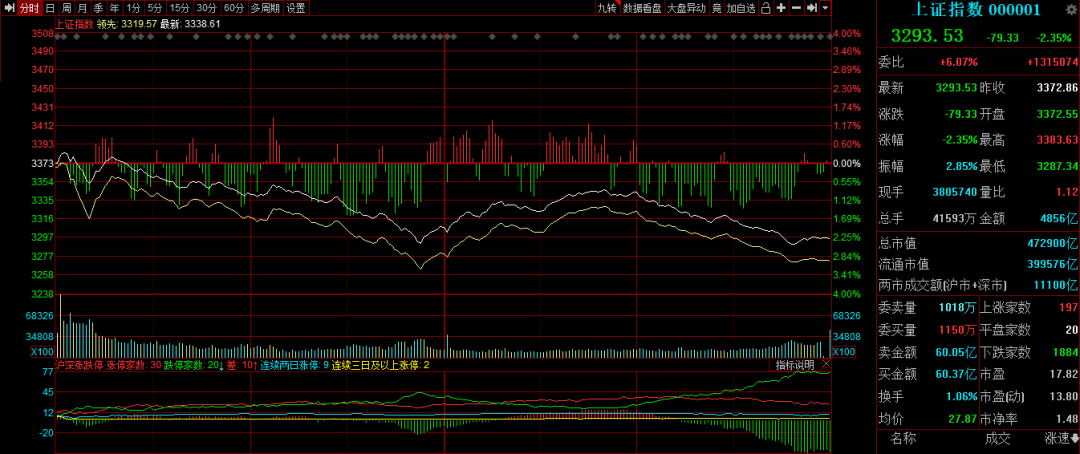Close the 沪深涨跌停 indicator panel
This screenshot has width=1080, height=454.
(x=826, y=364)
